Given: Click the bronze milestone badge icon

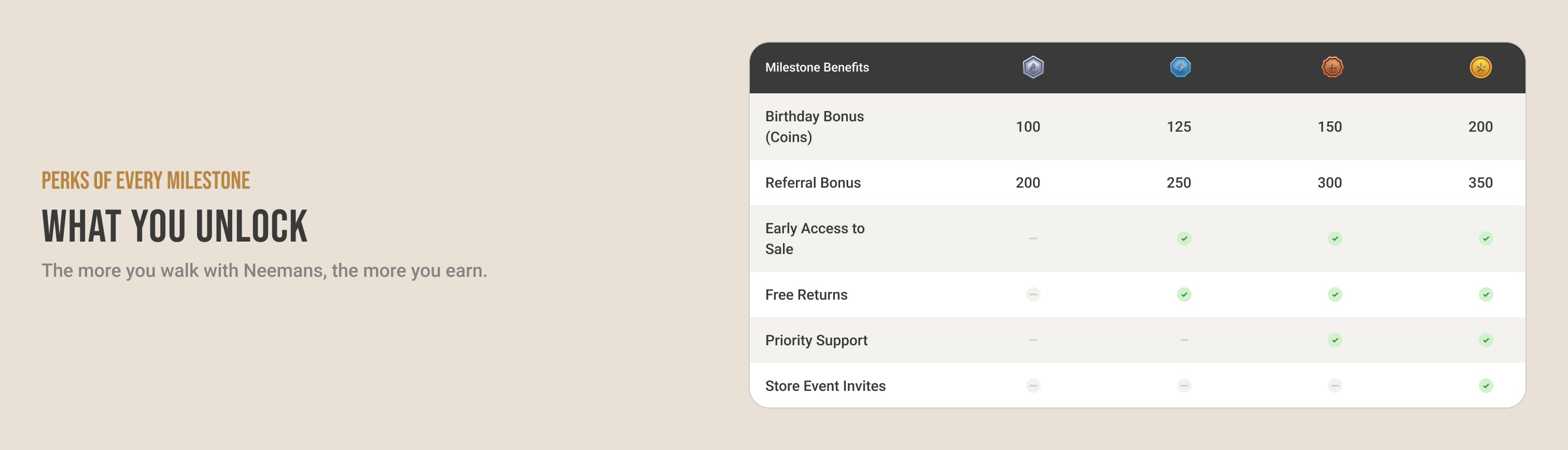Looking at the screenshot, I should (x=1333, y=67).
